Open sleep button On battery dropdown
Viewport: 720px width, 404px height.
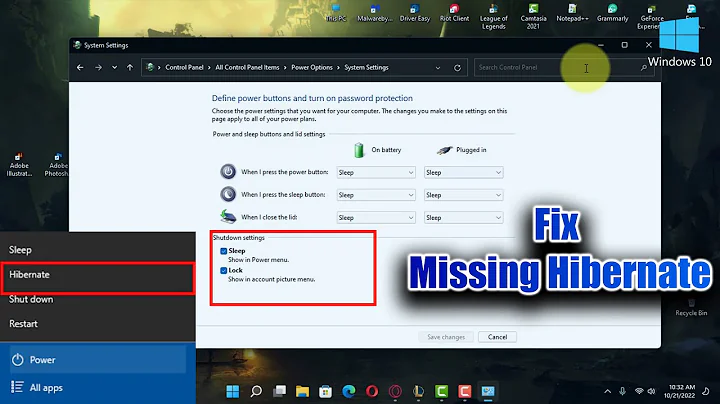click(x=376, y=195)
